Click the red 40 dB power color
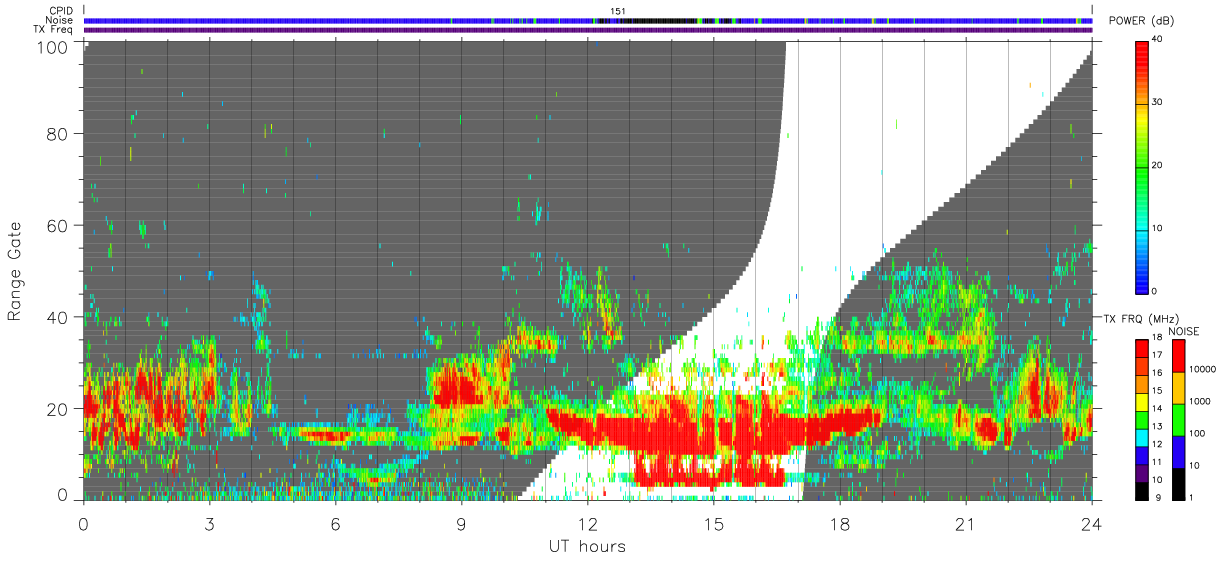 pyautogui.click(x=1142, y=46)
